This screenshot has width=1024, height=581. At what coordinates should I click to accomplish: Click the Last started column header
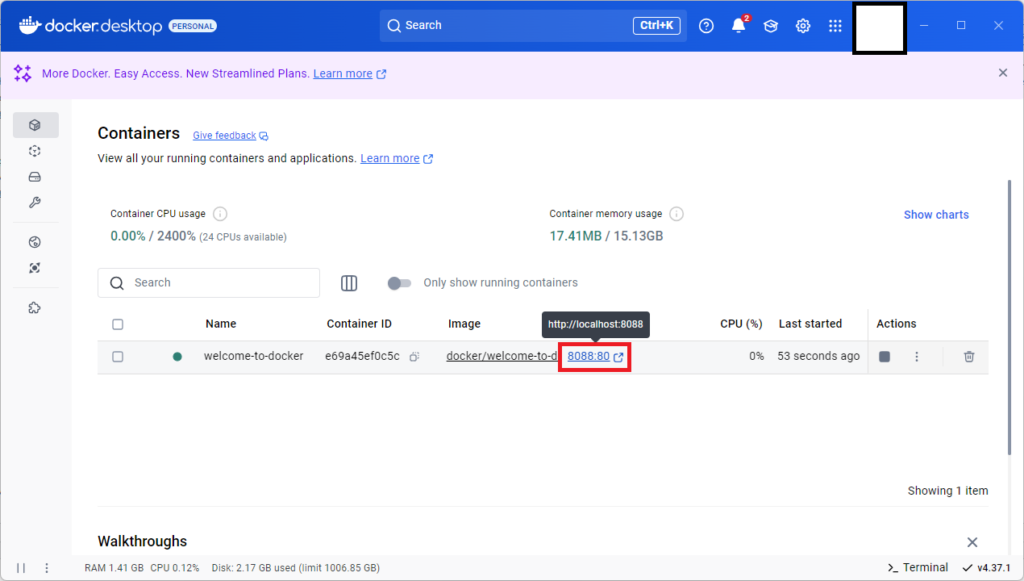[810, 324]
